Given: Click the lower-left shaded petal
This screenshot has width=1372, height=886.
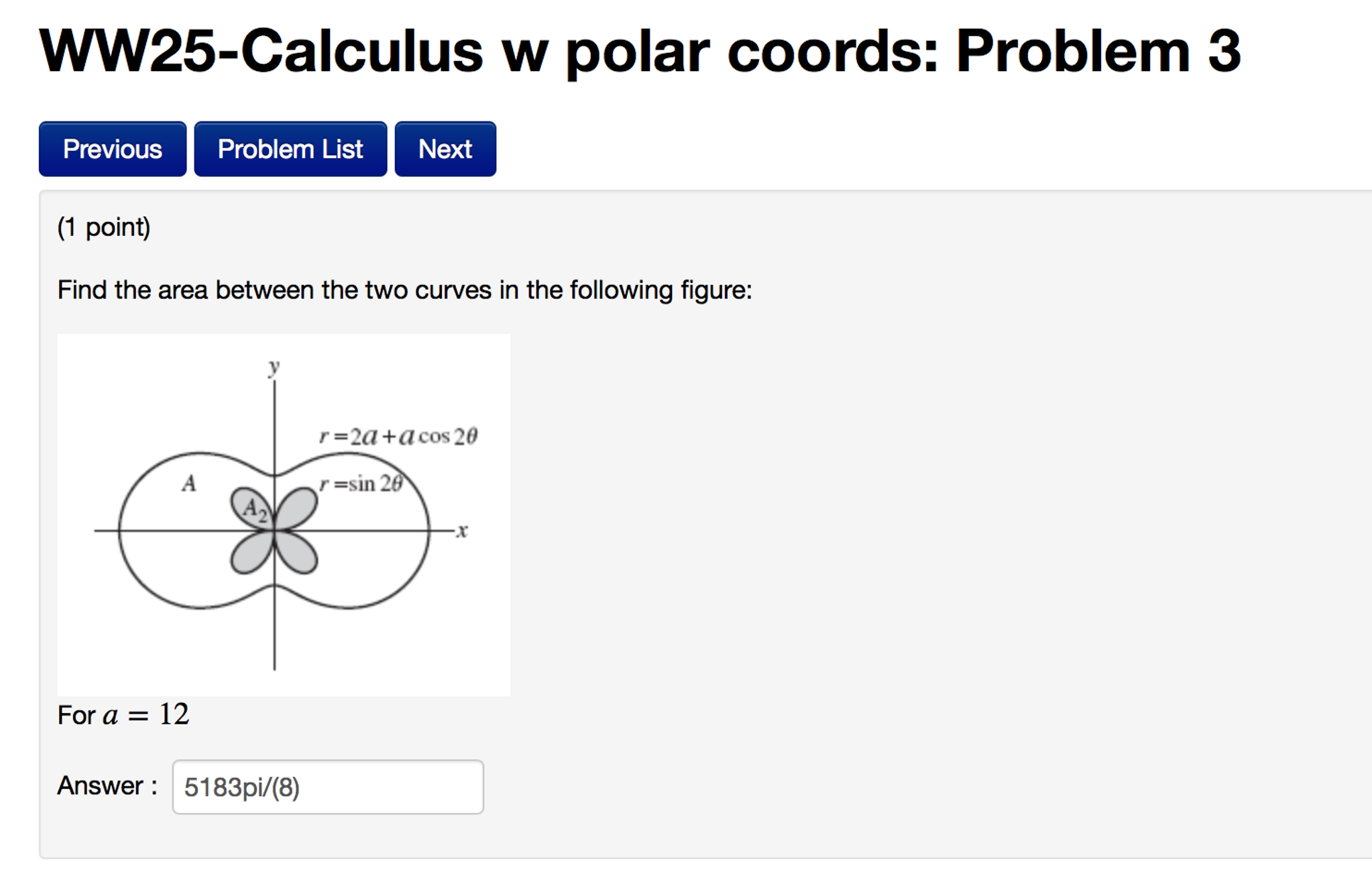Looking at the screenshot, I should [x=251, y=552].
